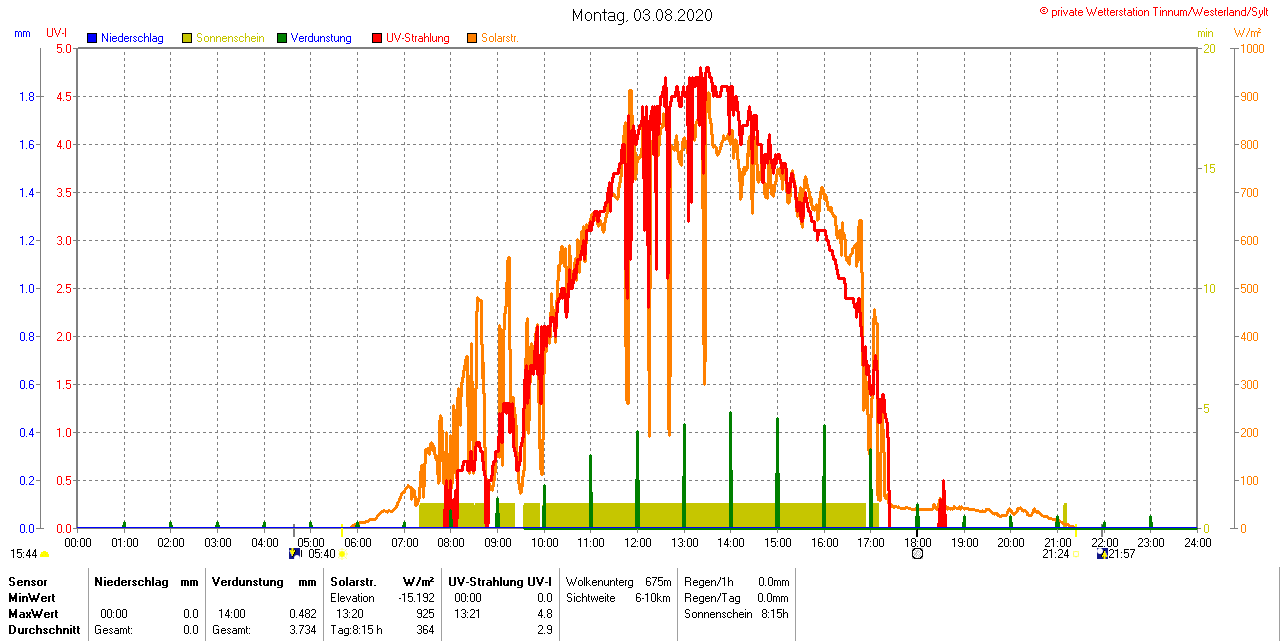Click the blue dawn icon left of 05:40
This screenshot has height=641, width=1280.
pyautogui.click(x=294, y=553)
